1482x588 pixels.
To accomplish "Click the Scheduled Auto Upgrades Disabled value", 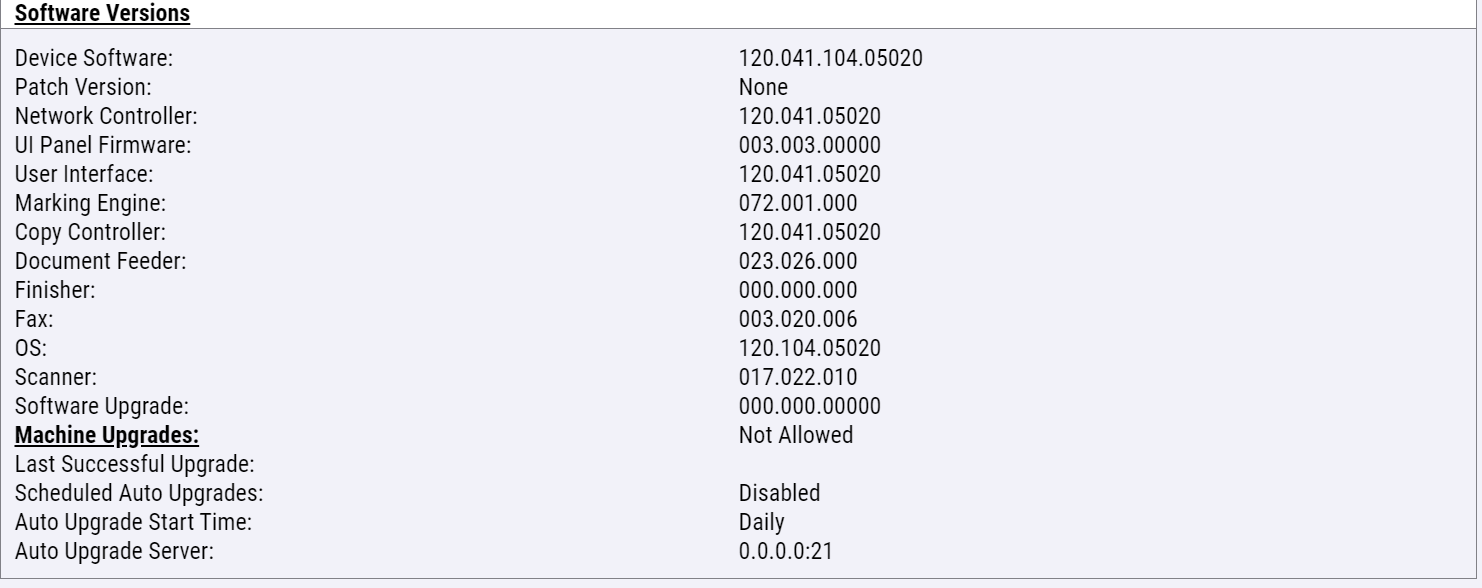I will tap(780, 493).
